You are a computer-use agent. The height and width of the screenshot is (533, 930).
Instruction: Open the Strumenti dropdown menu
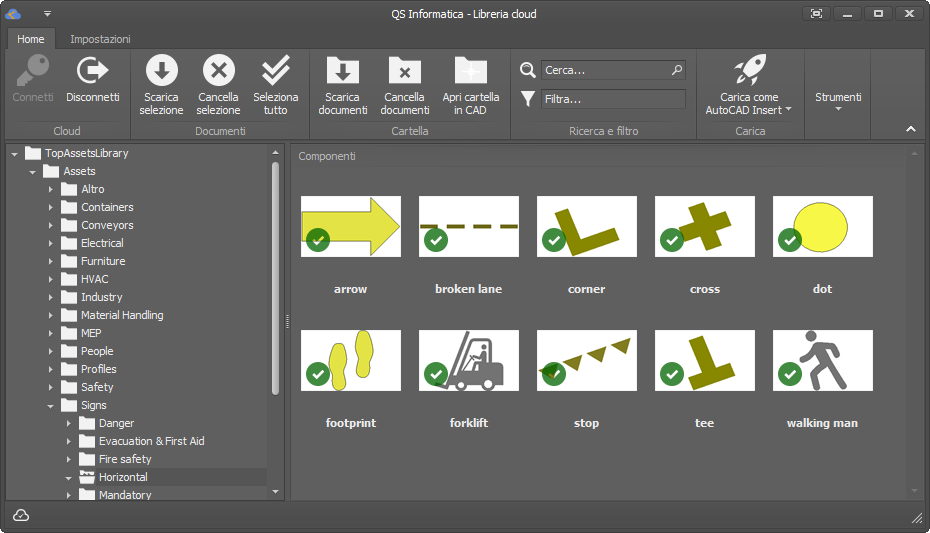tap(837, 98)
